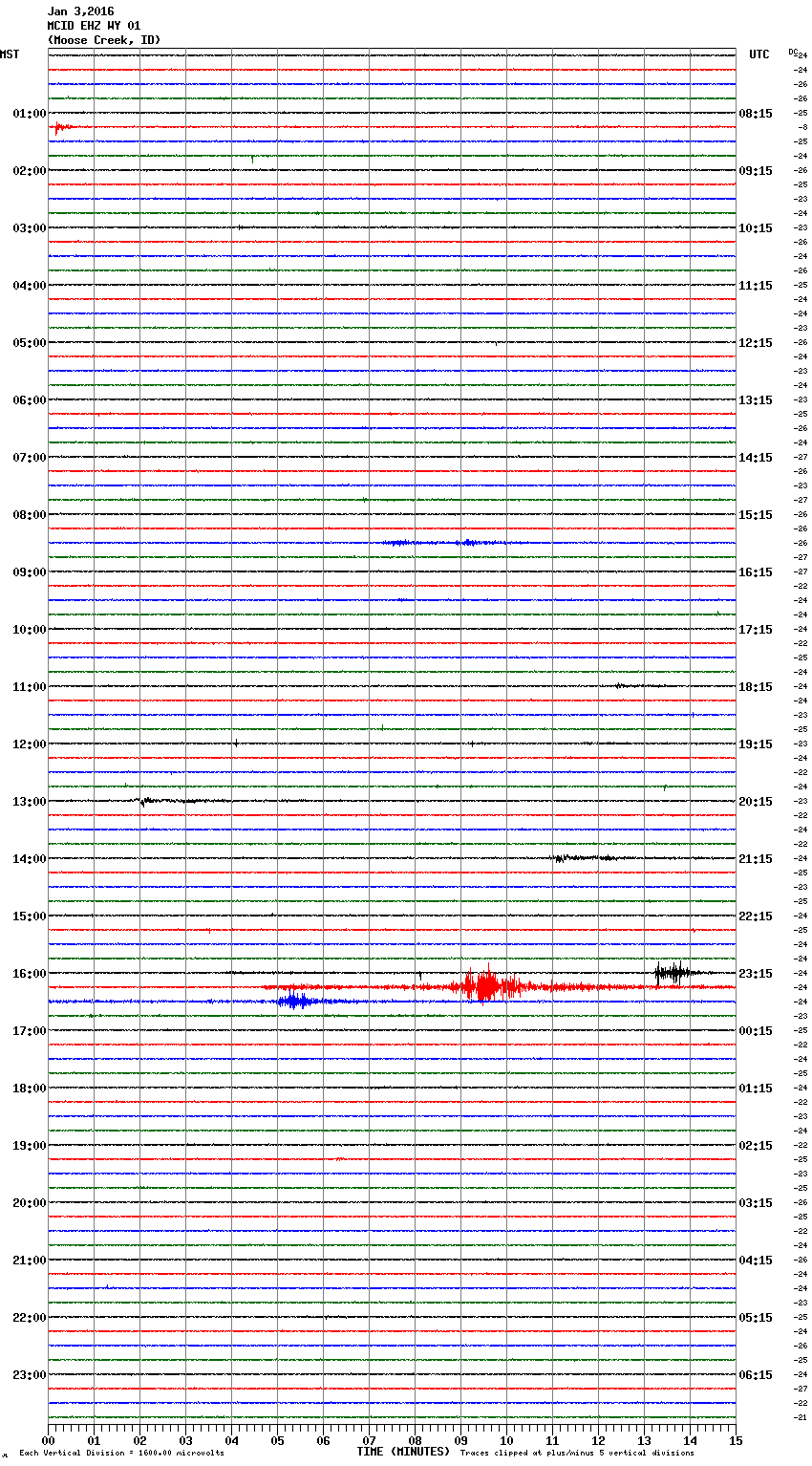812x1466 pixels.
Task: Select the 05:00 MST time label
Action: point(30,342)
